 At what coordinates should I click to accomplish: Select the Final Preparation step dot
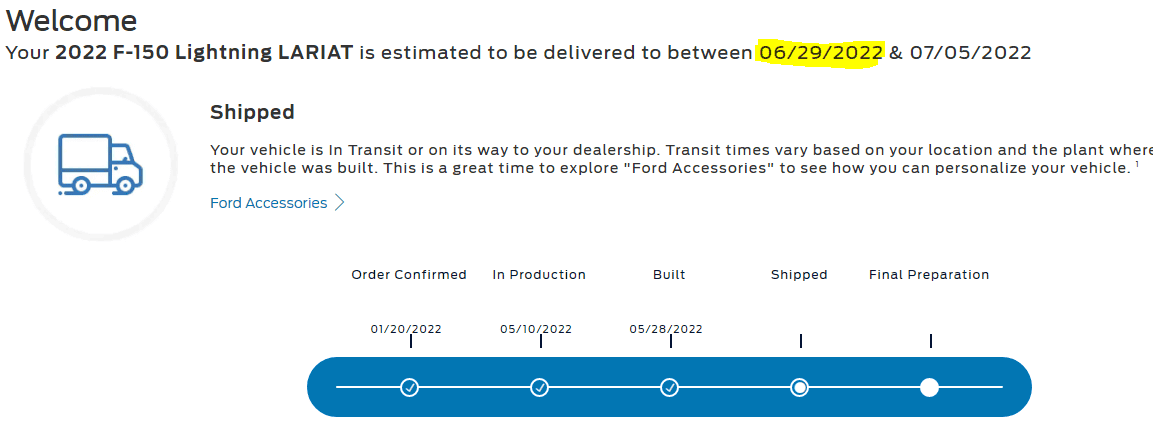(x=929, y=387)
